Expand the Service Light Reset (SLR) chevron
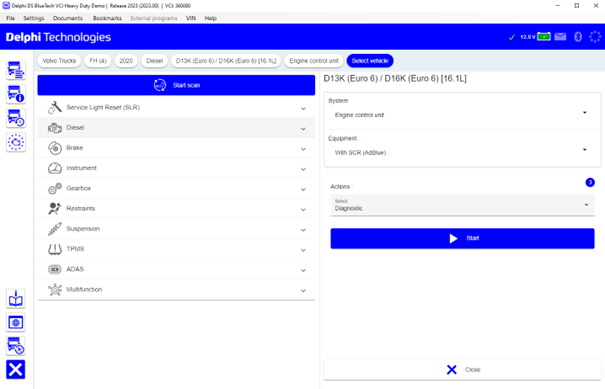The width and height of the screenshot is (605, 389). click(303, 108)
